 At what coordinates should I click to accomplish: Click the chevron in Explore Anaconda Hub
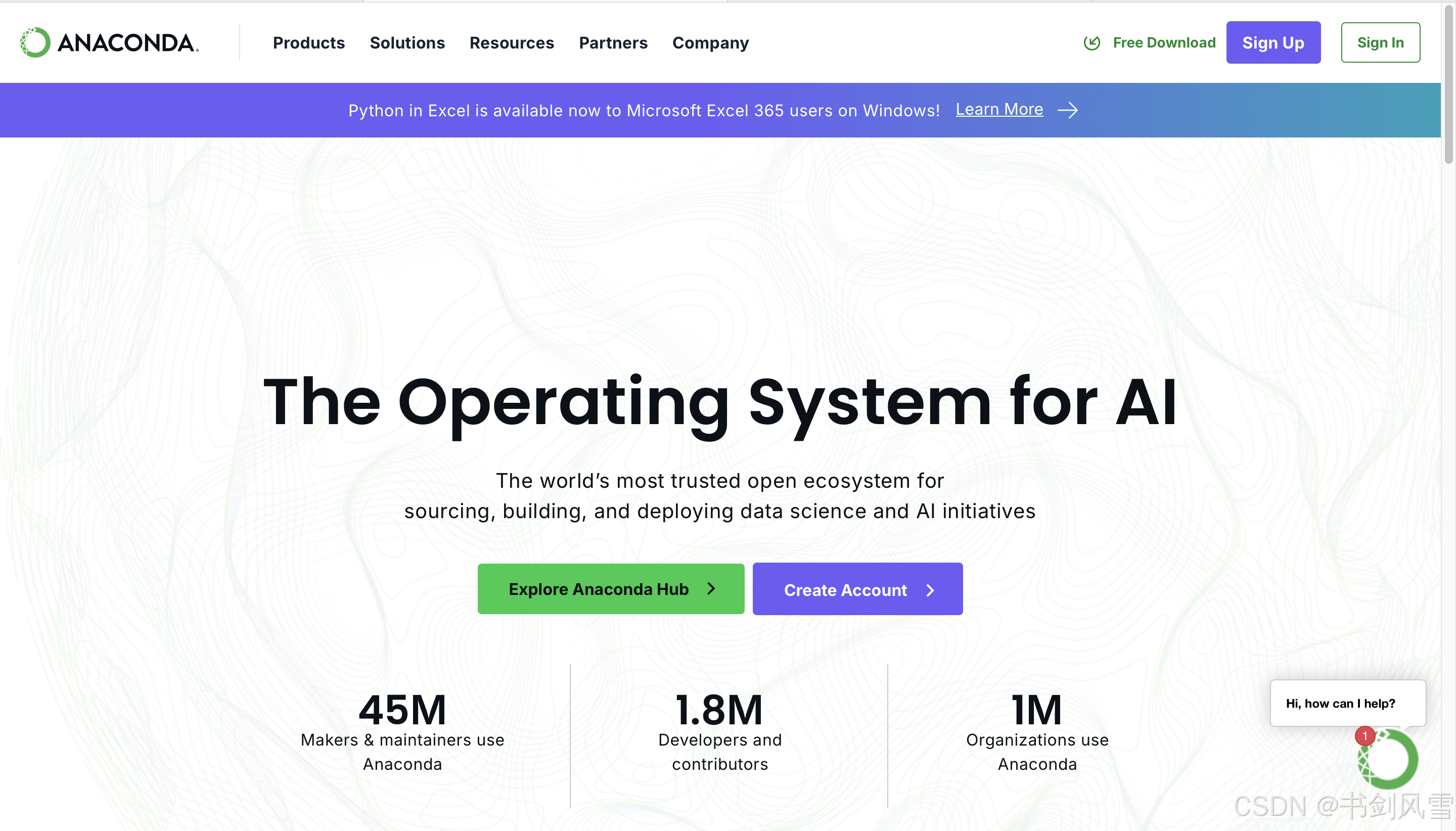(711, 588)
